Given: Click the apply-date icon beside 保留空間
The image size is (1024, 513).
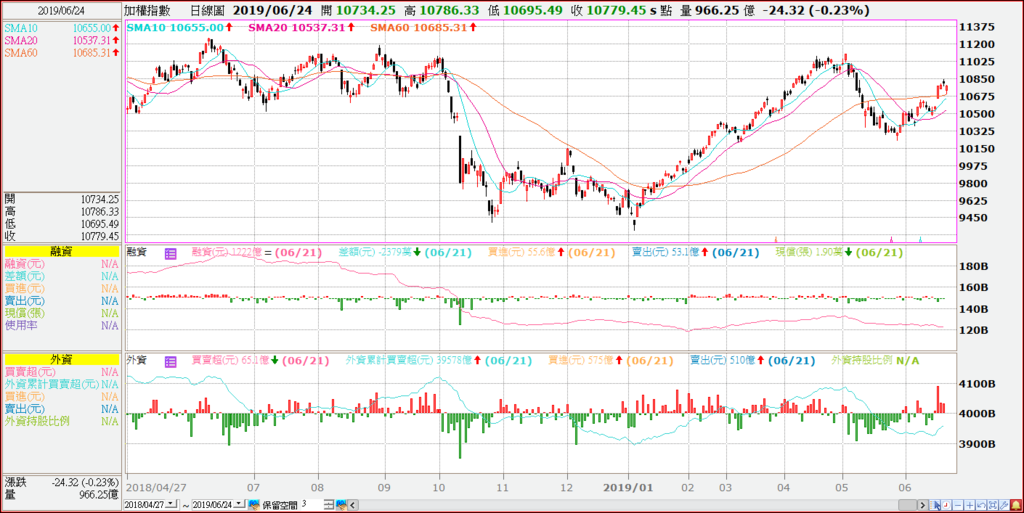Looking at the screenshot, I should (254, 505).
